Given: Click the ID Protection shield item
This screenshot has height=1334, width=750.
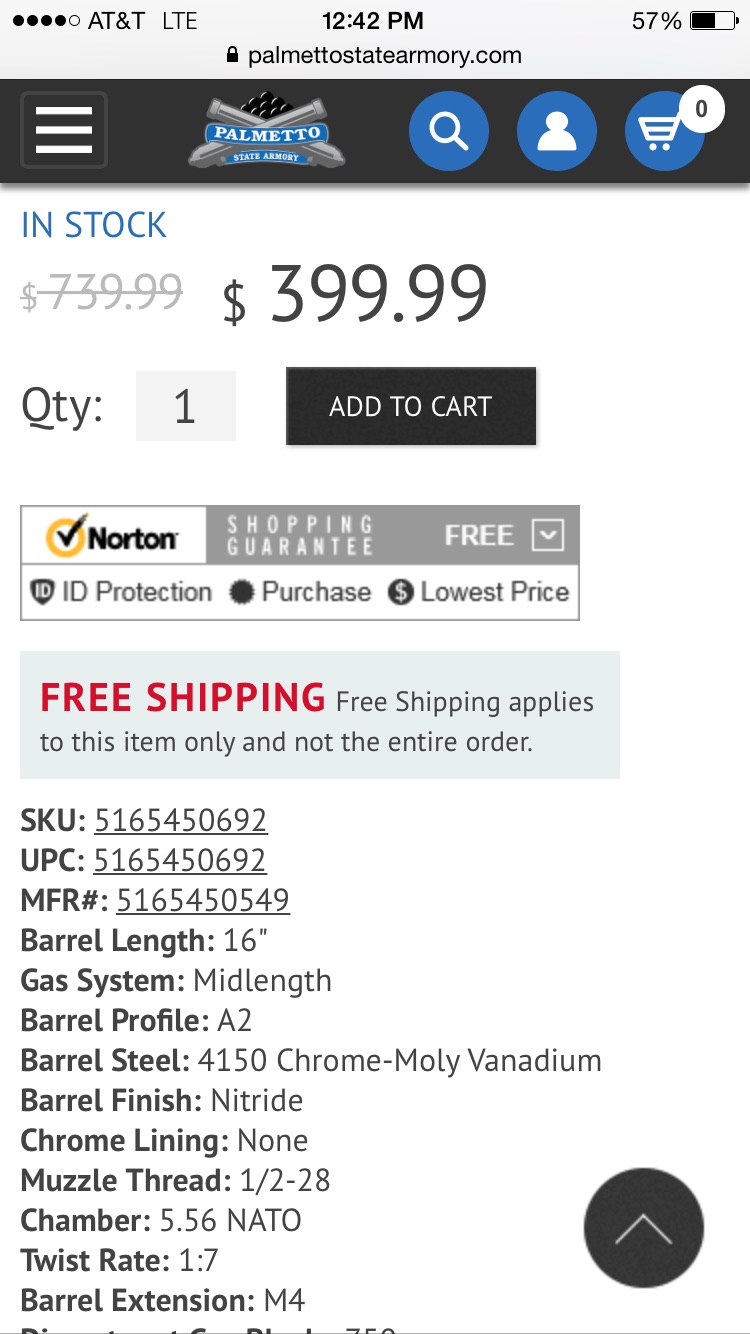Looking at the screenshot, I should pyautogui.click(x=121, y=592).
